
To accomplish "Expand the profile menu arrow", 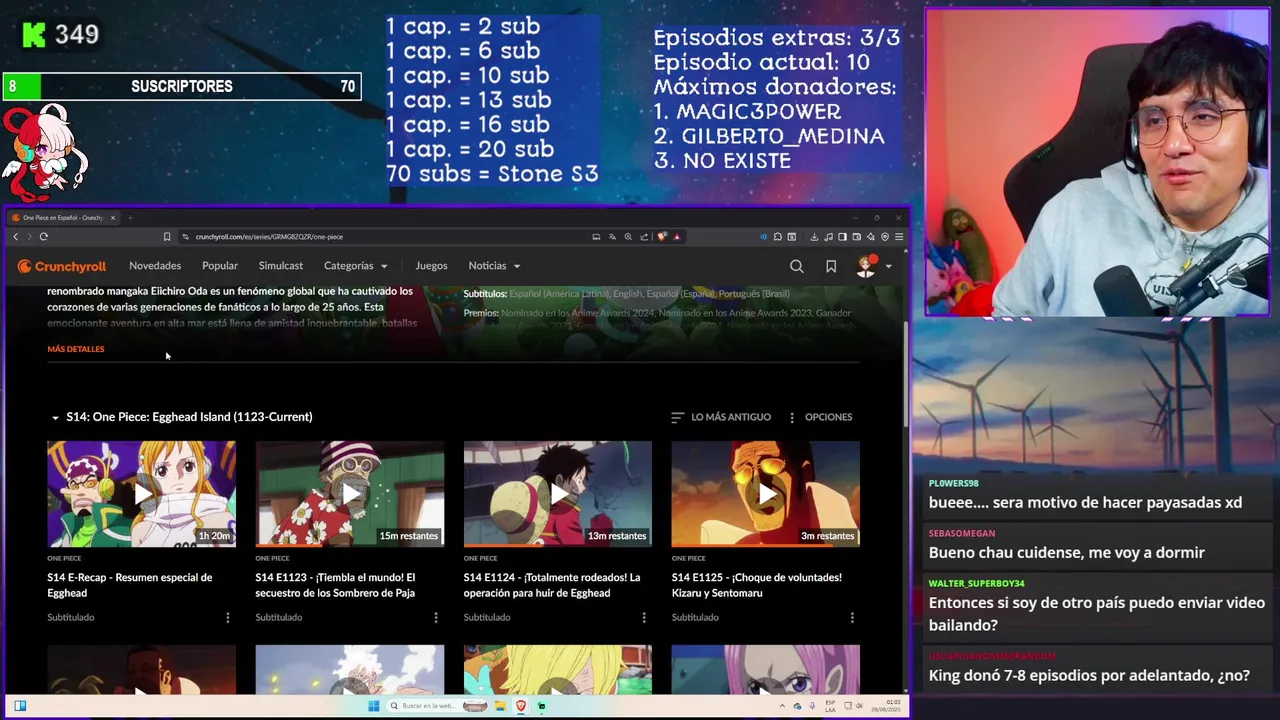I will (888, 267).
